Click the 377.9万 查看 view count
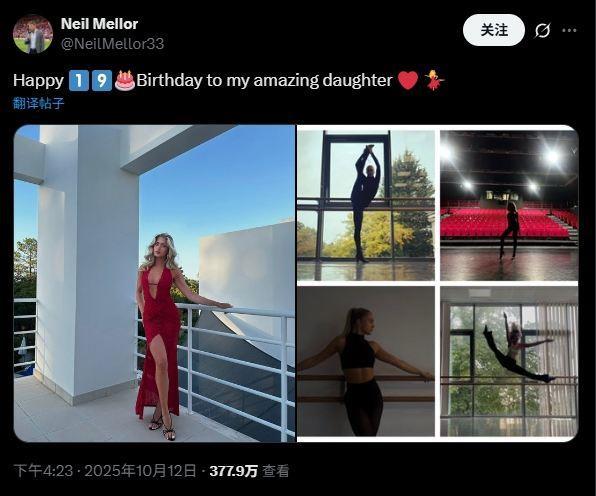The image size is (596, 496). click(249, 471)
